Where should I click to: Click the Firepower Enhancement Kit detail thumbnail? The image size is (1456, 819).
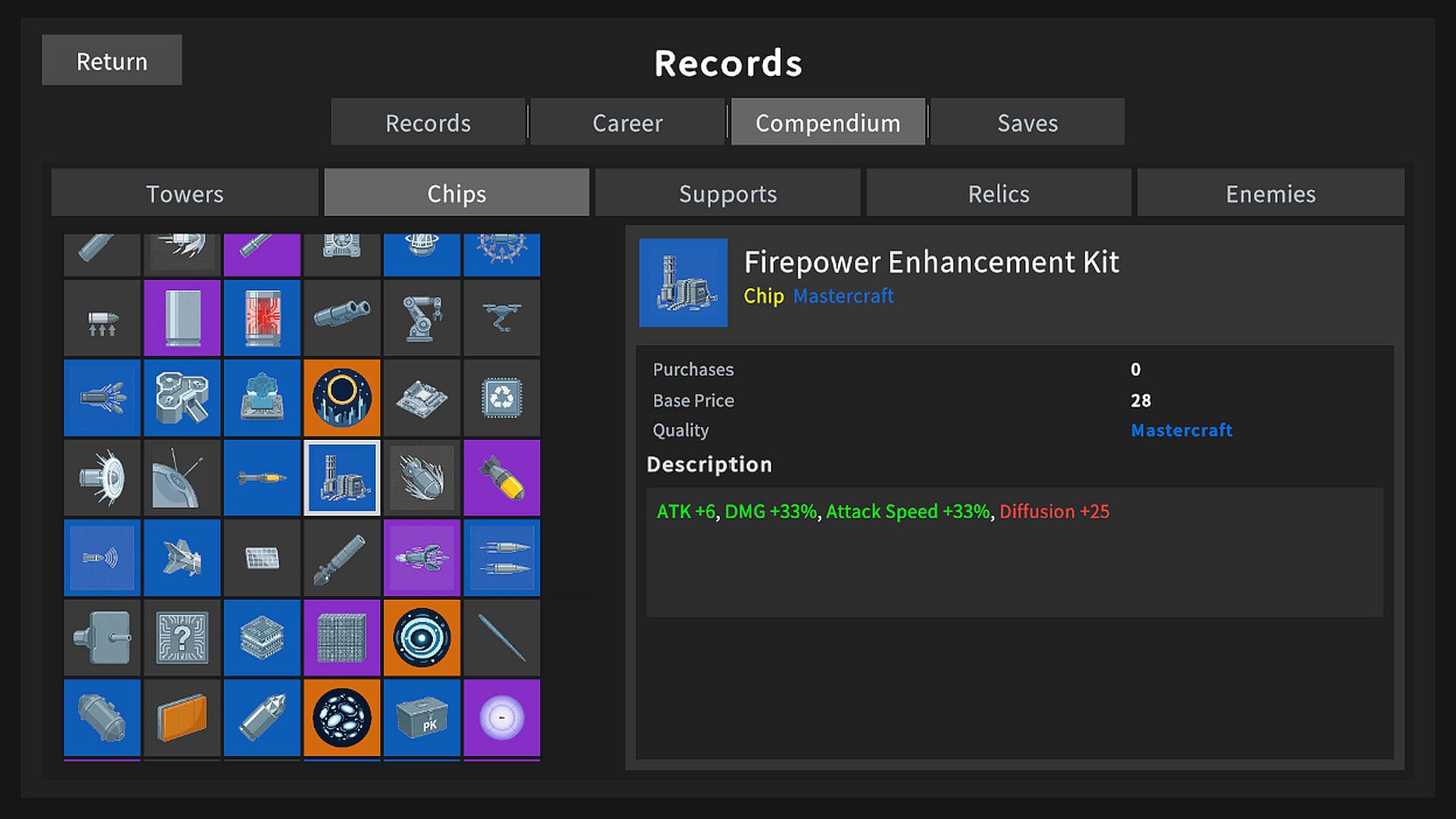coord(683,283)
